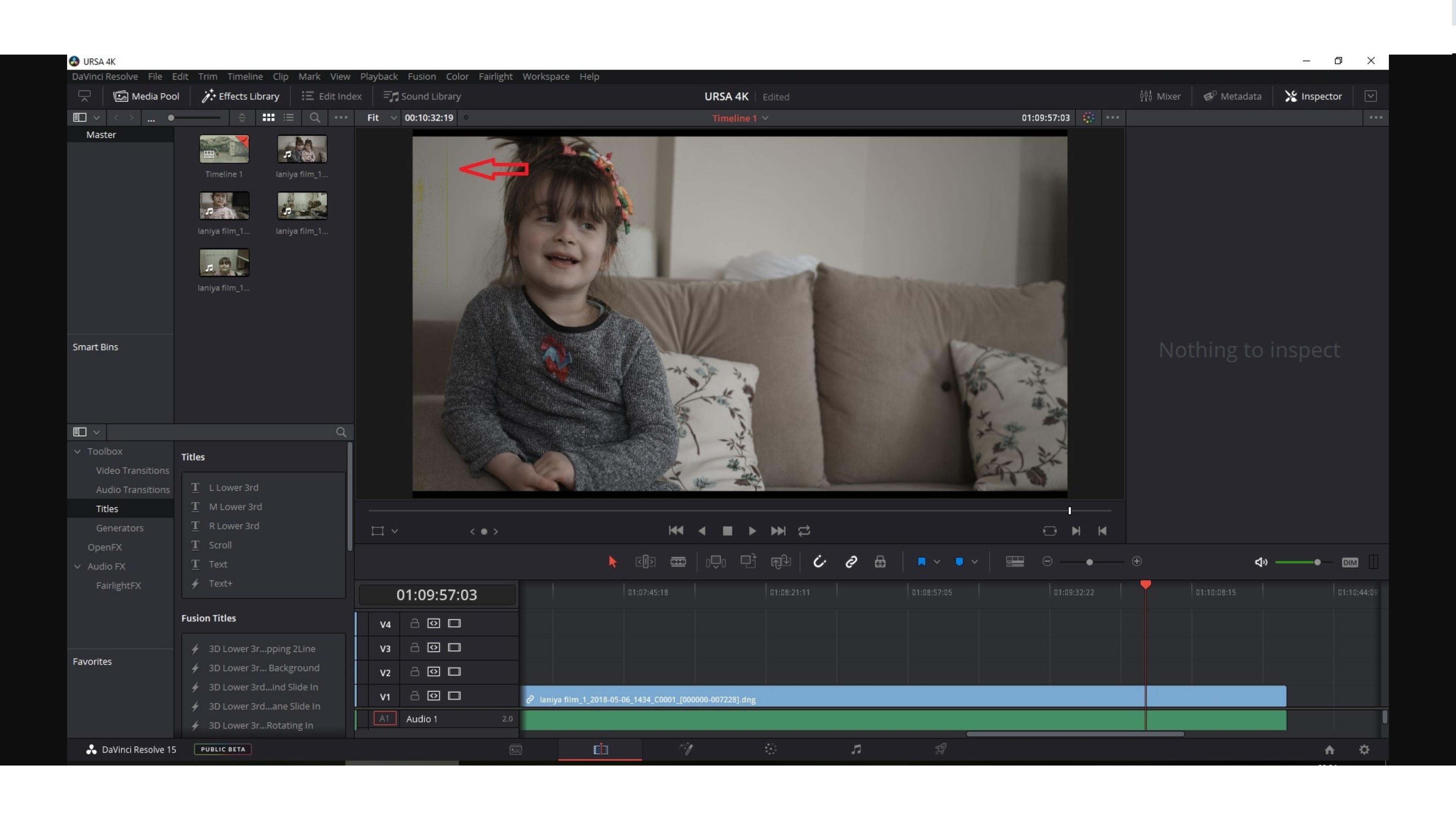The width and height of the screenshot is (1456, 819).
Task: Open the Fusion menu
Action: coord(422,76)
